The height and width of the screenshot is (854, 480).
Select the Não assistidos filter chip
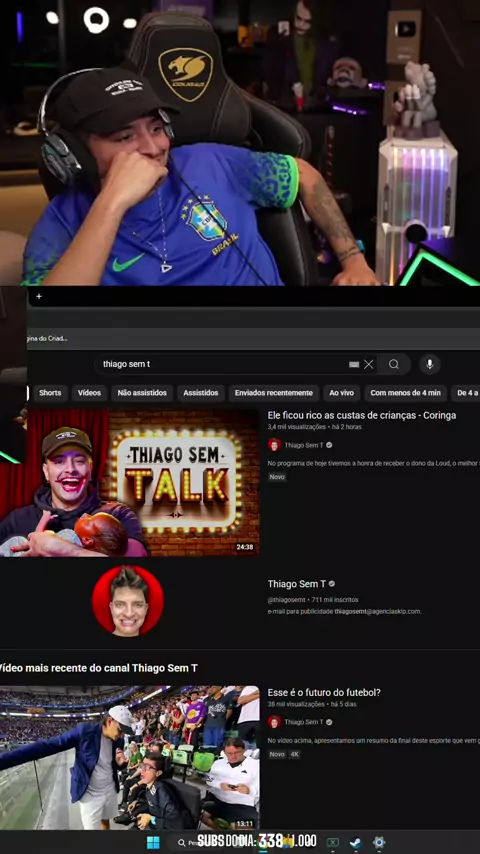(x=142, y=393)
